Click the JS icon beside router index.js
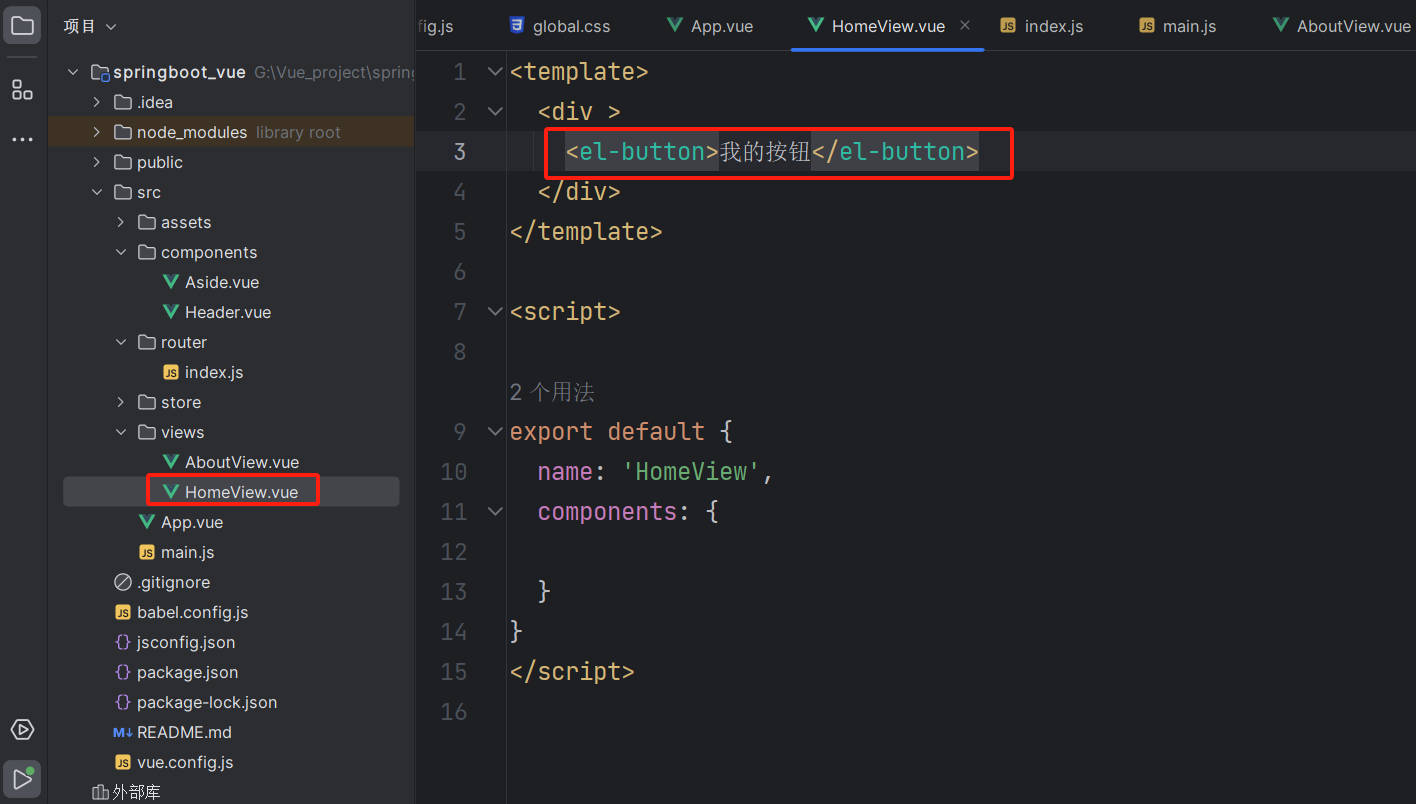 click(x=171, y=372)
